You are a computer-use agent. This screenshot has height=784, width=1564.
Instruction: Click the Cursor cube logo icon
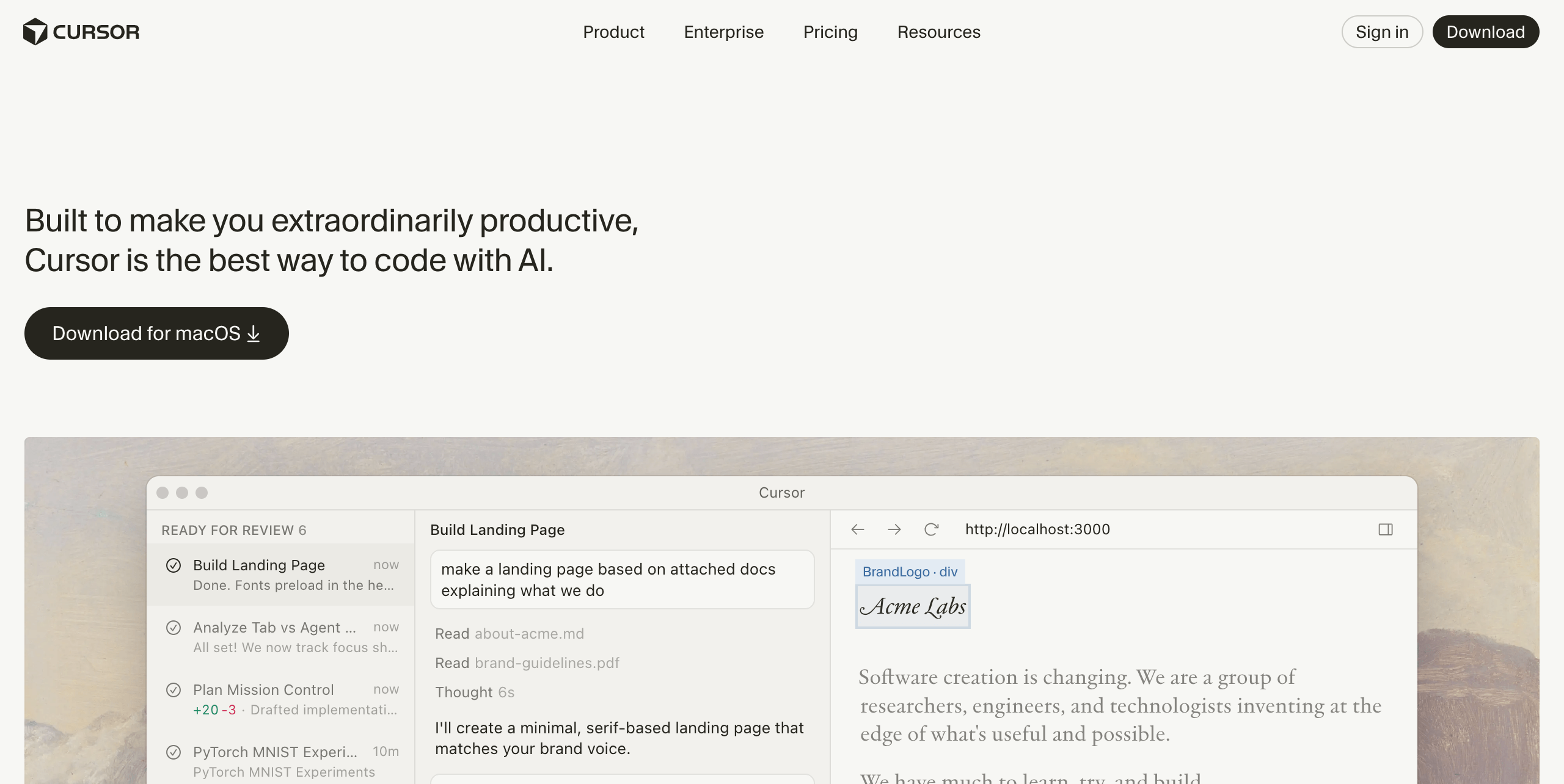35,32
